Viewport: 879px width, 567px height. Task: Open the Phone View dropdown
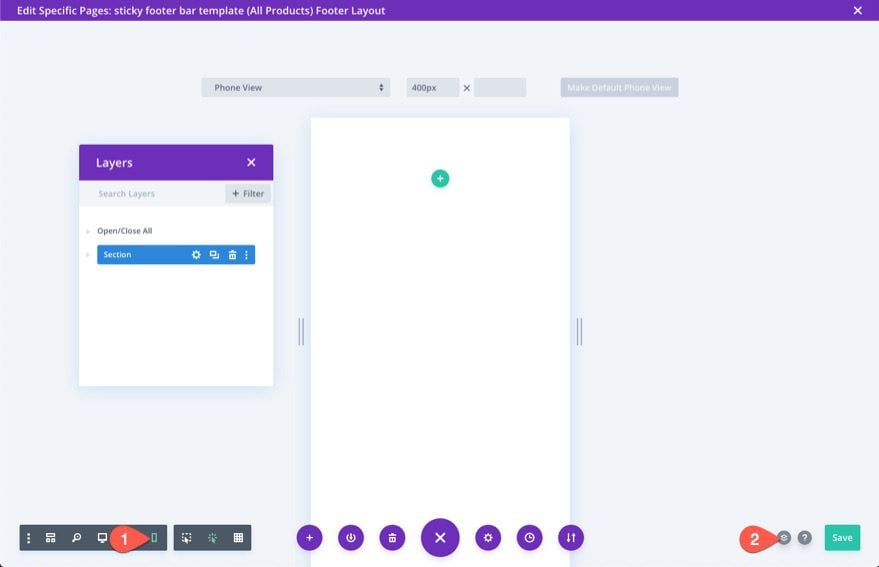coord(298,88)
